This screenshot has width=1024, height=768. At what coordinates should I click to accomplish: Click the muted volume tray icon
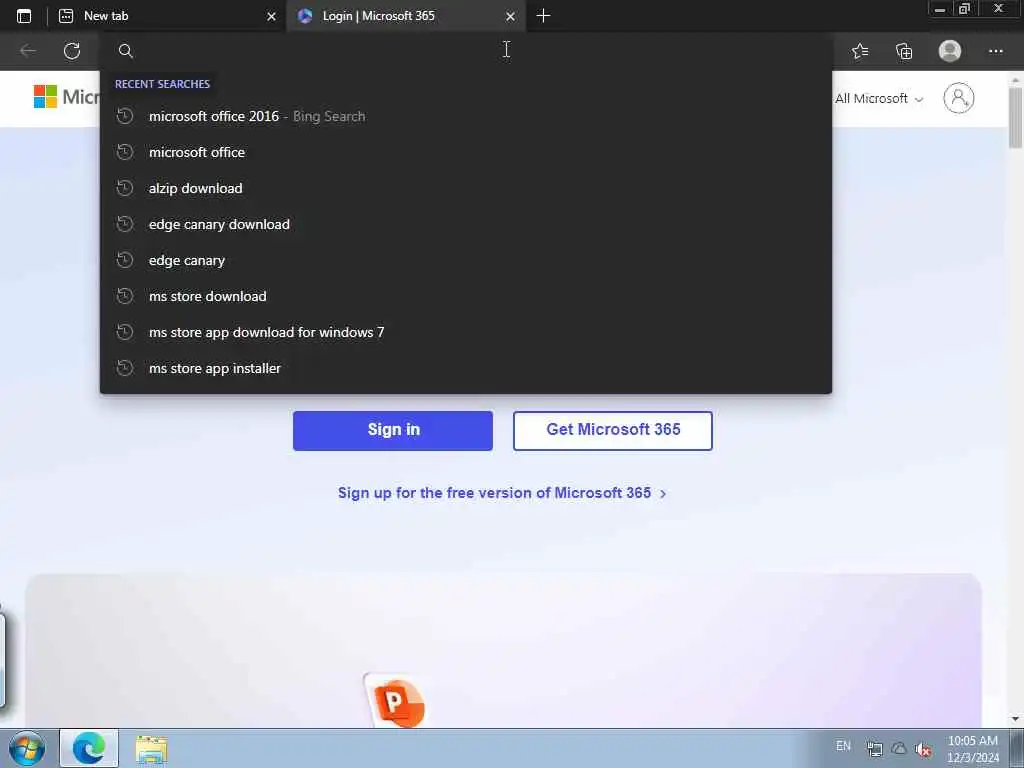[923, 749]
